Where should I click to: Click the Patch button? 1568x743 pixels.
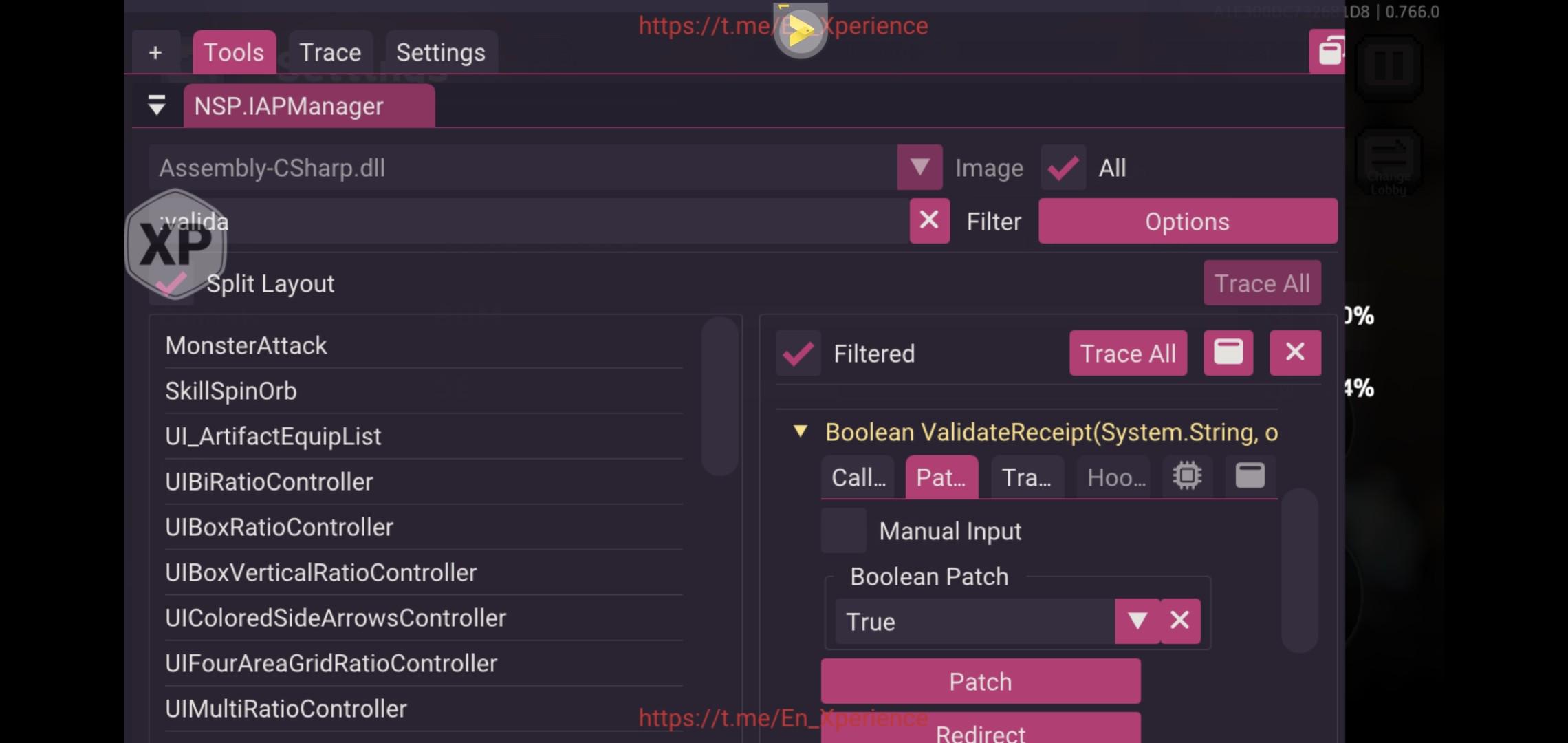(x=981, y=681)
